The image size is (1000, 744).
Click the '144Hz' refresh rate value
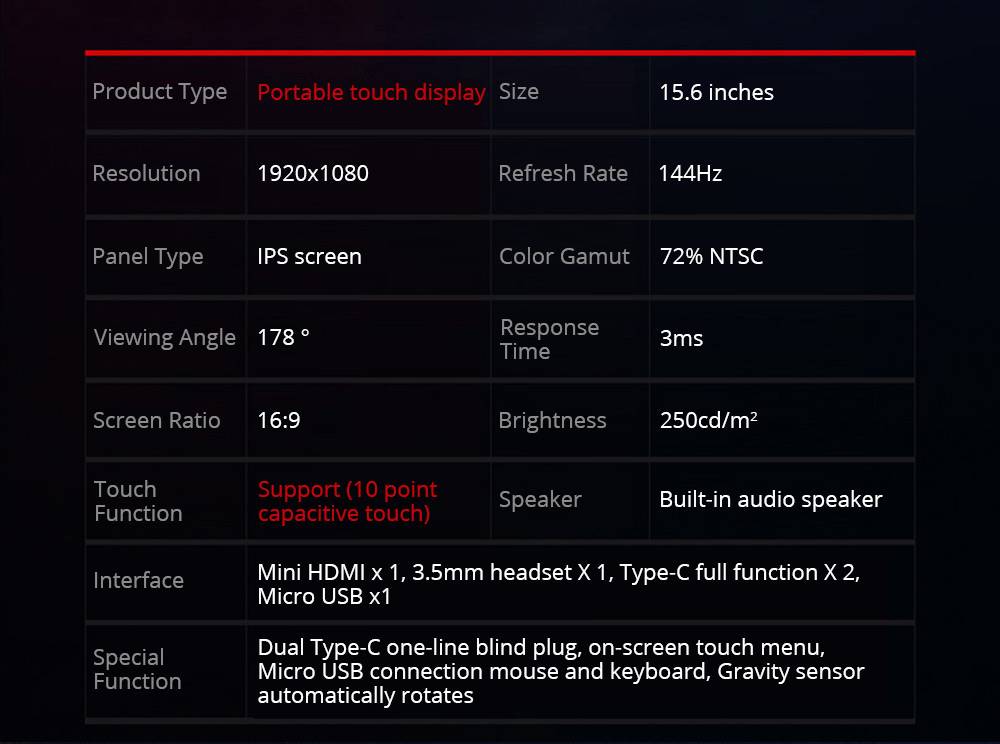click(690, 173)
